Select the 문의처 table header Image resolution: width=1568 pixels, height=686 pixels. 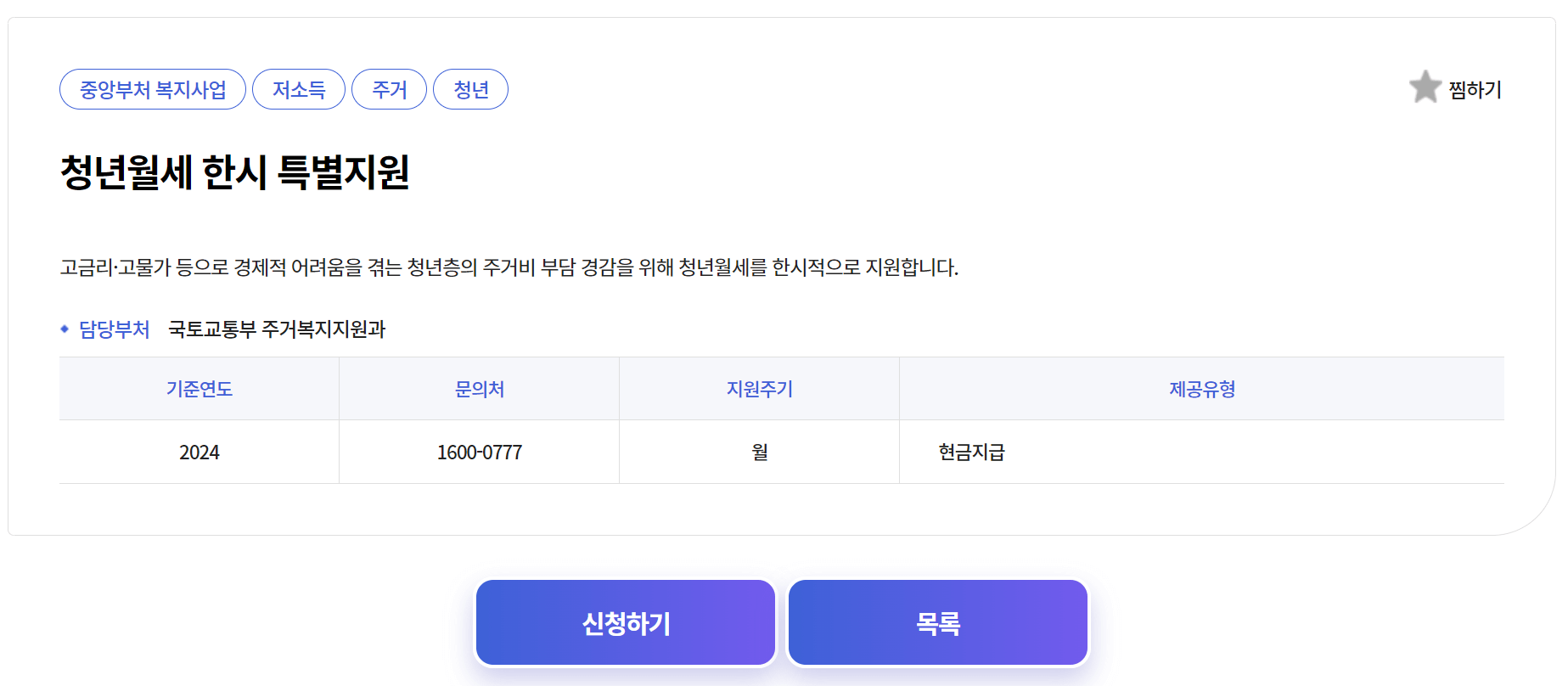pos(478,388)
